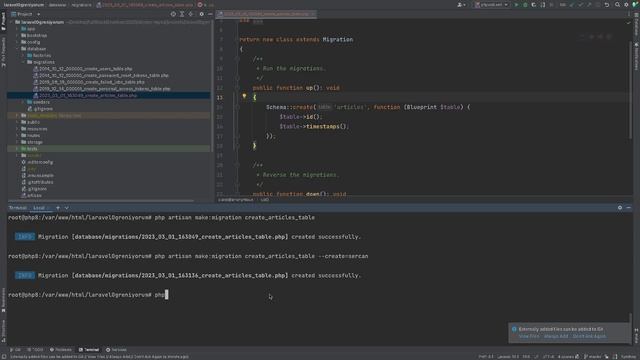
Task: Open the Services tool window tab
Action: coord(116,350)
